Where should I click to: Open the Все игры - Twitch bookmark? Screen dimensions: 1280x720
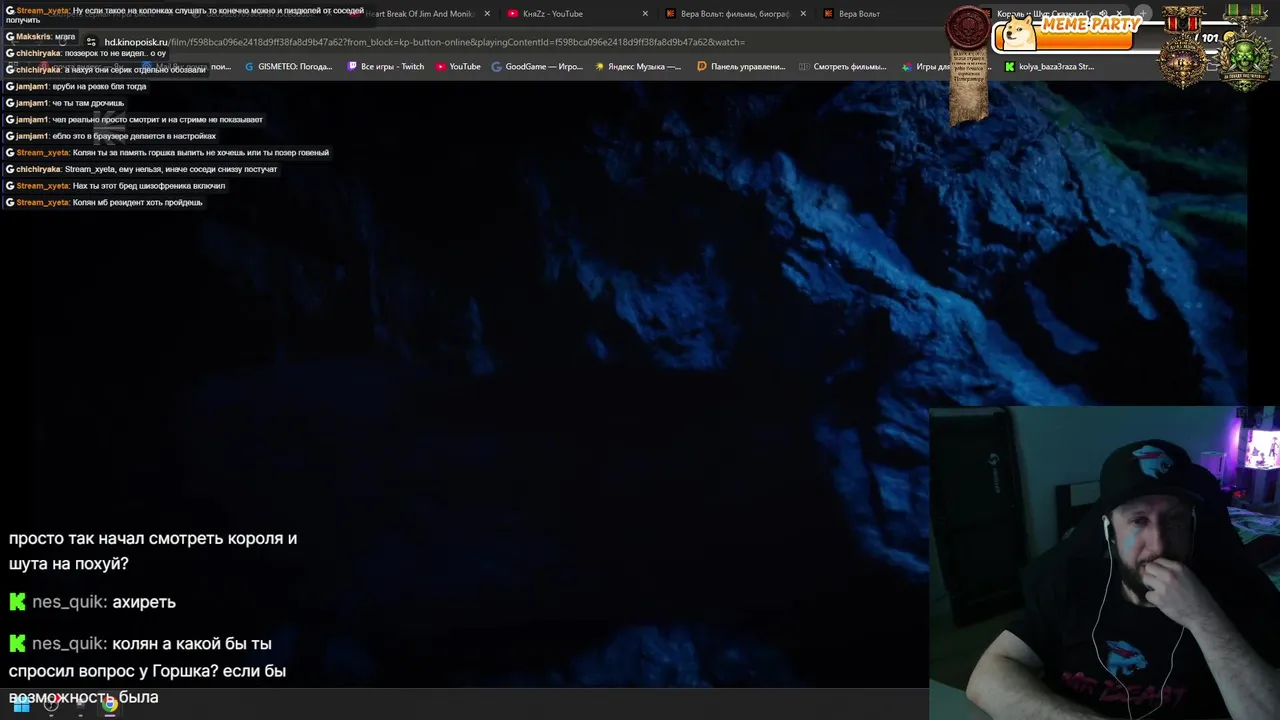(x=386, y=67)
